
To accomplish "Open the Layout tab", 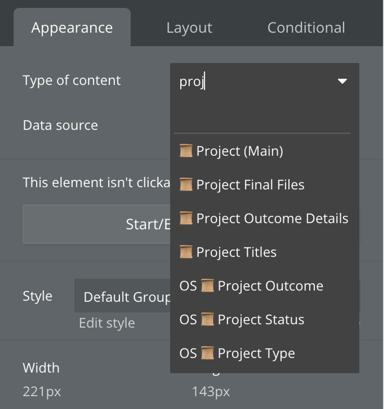I will (x=189, y=28).
